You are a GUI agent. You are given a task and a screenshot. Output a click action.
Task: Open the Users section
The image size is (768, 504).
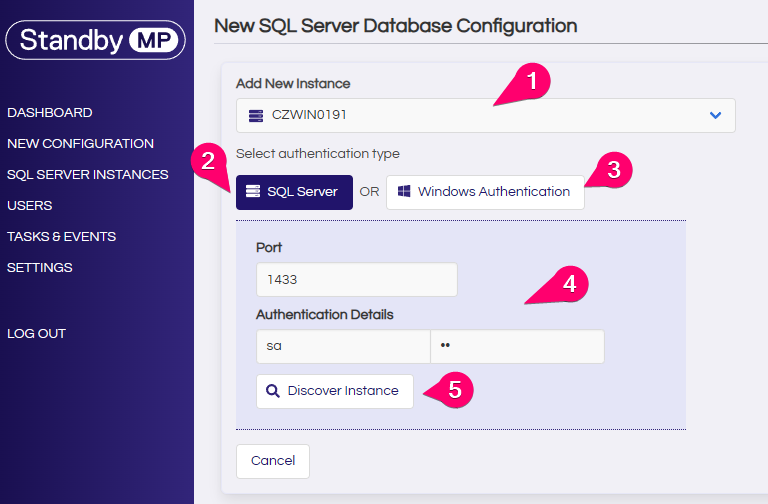tap(29, 206)
